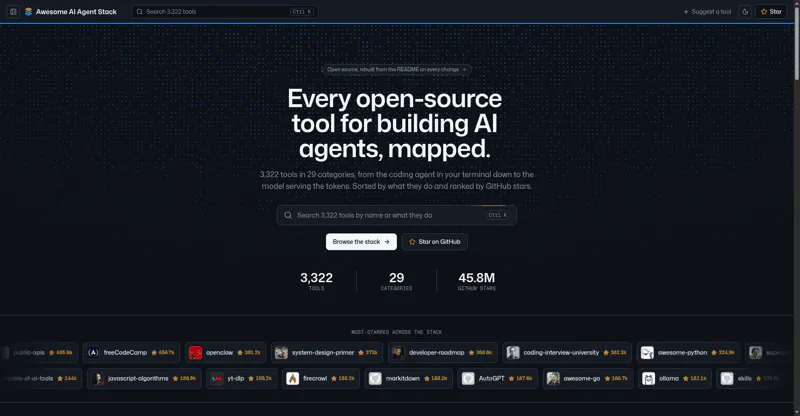The width and height of the screenshot is (800, 416).
Task: Open the README rebuild announcement pill
Action: pos(396,69)
